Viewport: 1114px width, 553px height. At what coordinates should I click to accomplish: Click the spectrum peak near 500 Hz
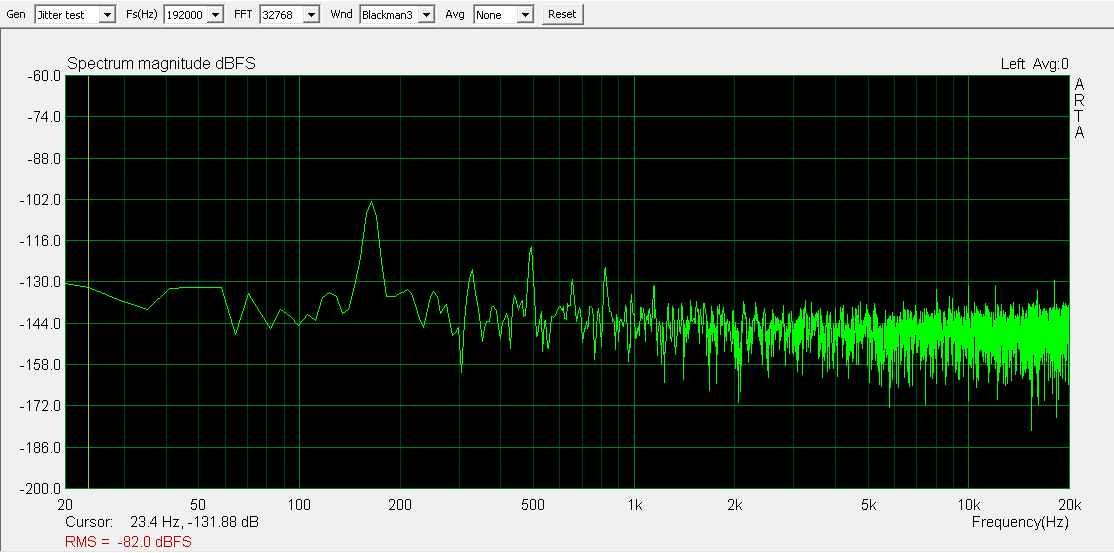531,248
